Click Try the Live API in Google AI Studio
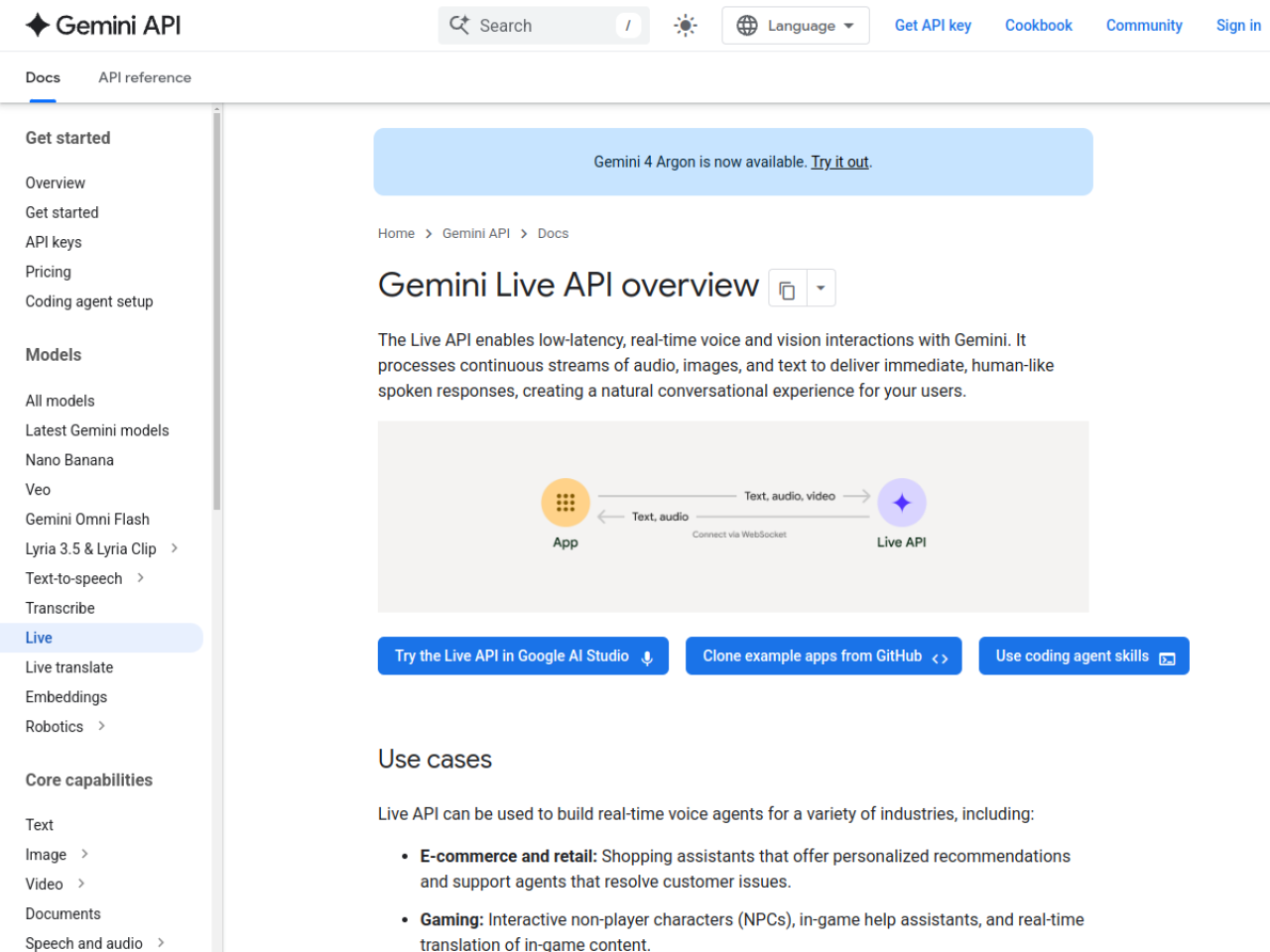The width and height of the screenshot is (1270, 952). pyautogui.click(x=523, y=656)
